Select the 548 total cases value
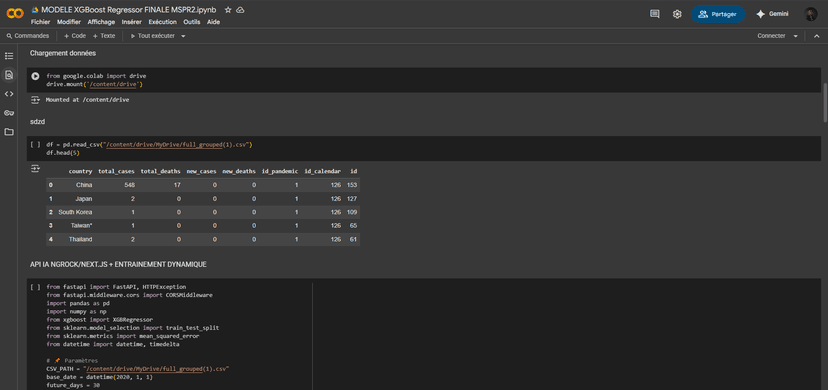828x390 pixels. 130,185
